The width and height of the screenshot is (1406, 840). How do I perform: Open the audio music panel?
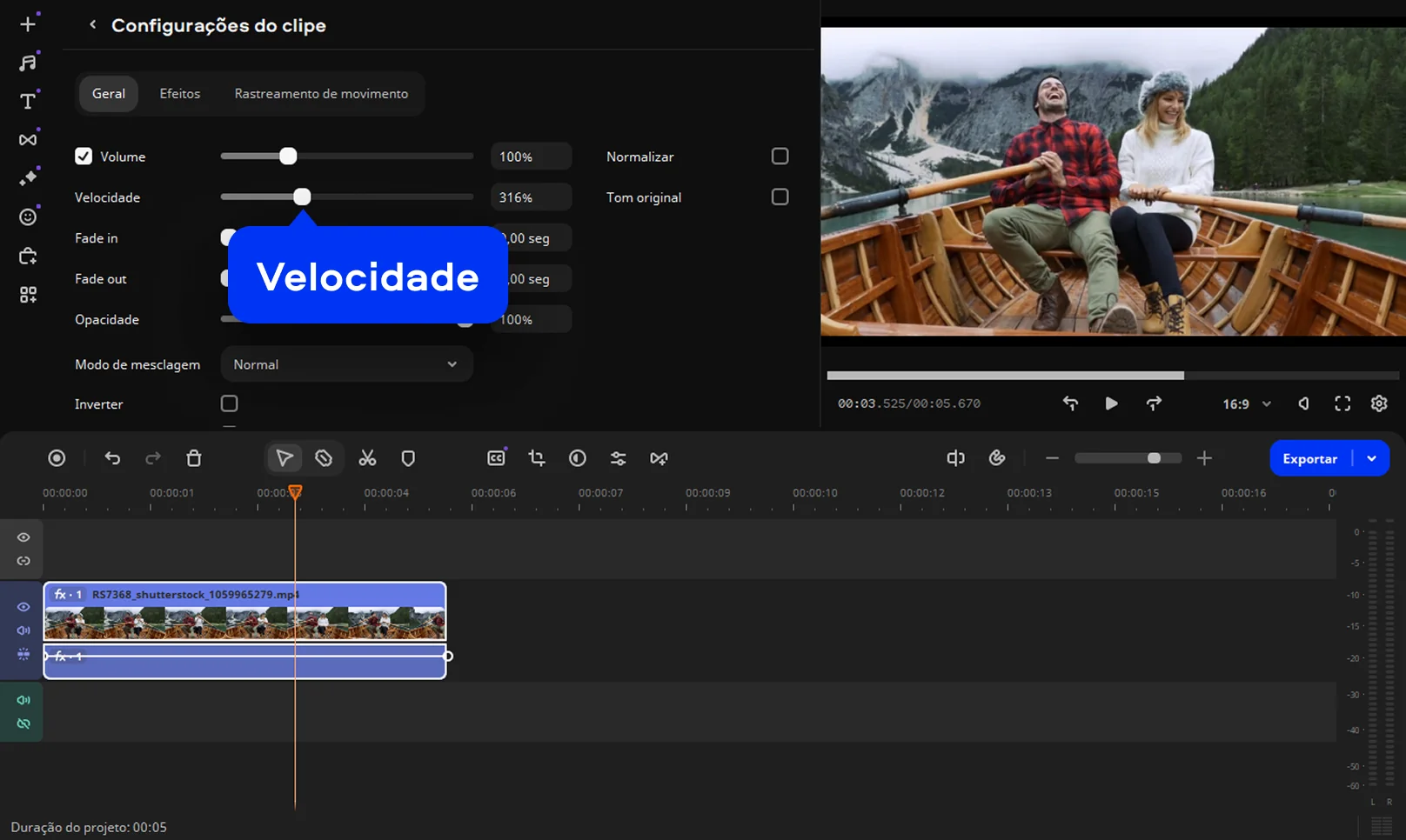coord(28,63)
